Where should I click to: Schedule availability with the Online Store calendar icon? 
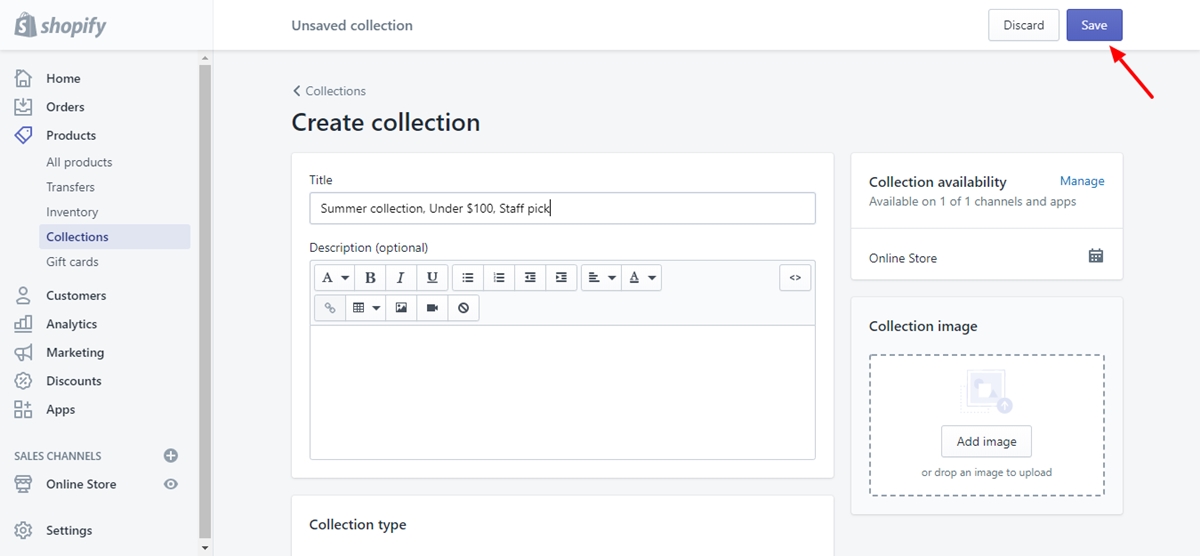1096,256
